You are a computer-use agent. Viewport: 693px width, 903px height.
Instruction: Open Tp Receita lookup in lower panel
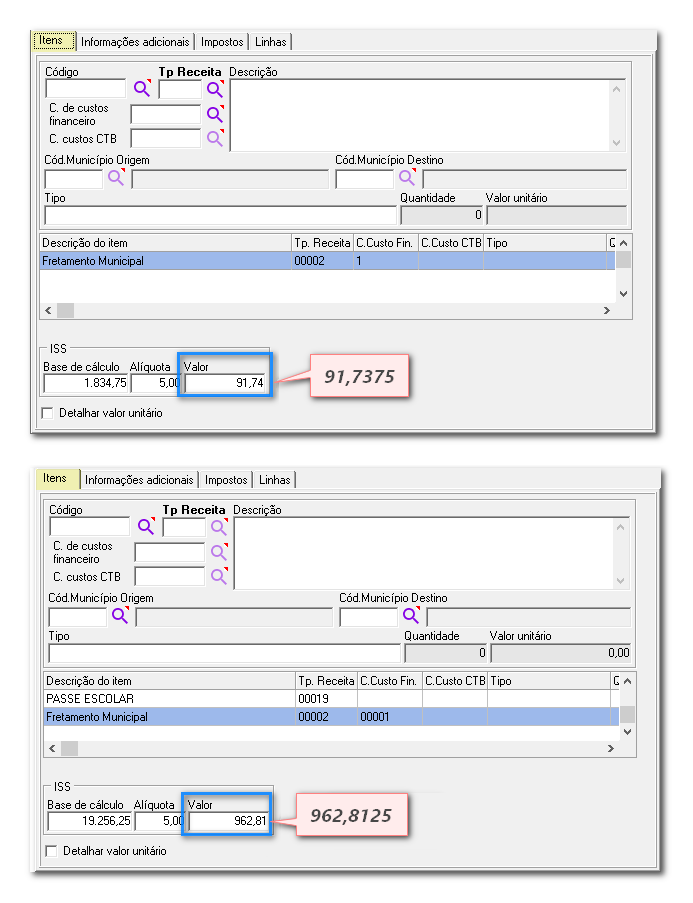click(219, 526)
